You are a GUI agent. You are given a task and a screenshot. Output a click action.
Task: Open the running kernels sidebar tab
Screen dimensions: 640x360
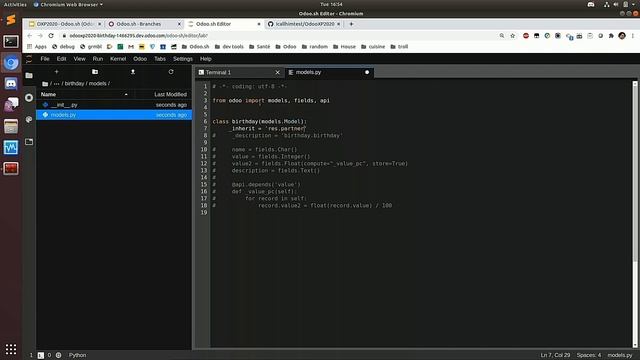[29, 98]
